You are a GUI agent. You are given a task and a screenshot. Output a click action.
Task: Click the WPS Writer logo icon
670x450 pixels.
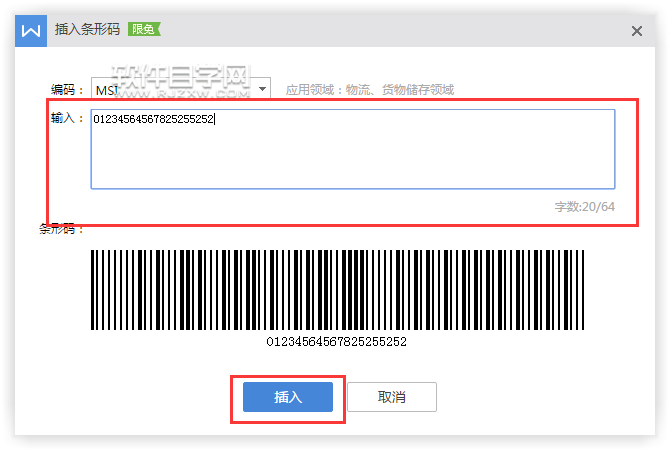(x=31, y=31)
